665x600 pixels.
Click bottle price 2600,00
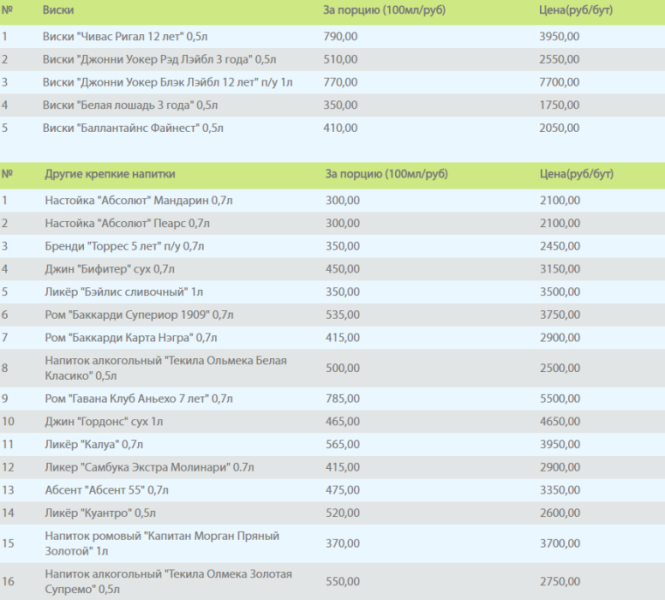point(560,513)
